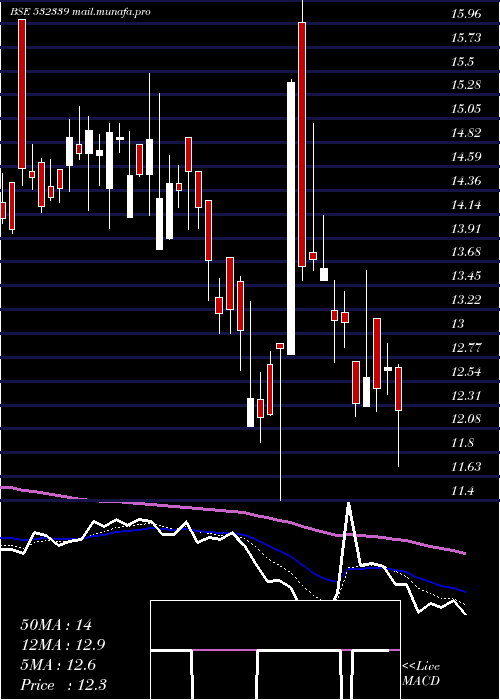
Task: Click the MACD histogram box
Action: click(275, 650)
